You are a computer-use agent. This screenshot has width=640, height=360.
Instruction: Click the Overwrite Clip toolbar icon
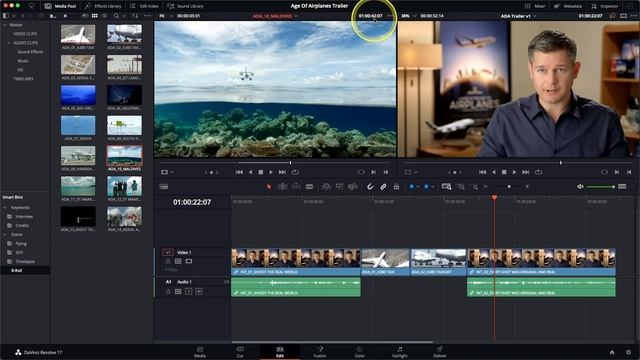tap(339, 187)
